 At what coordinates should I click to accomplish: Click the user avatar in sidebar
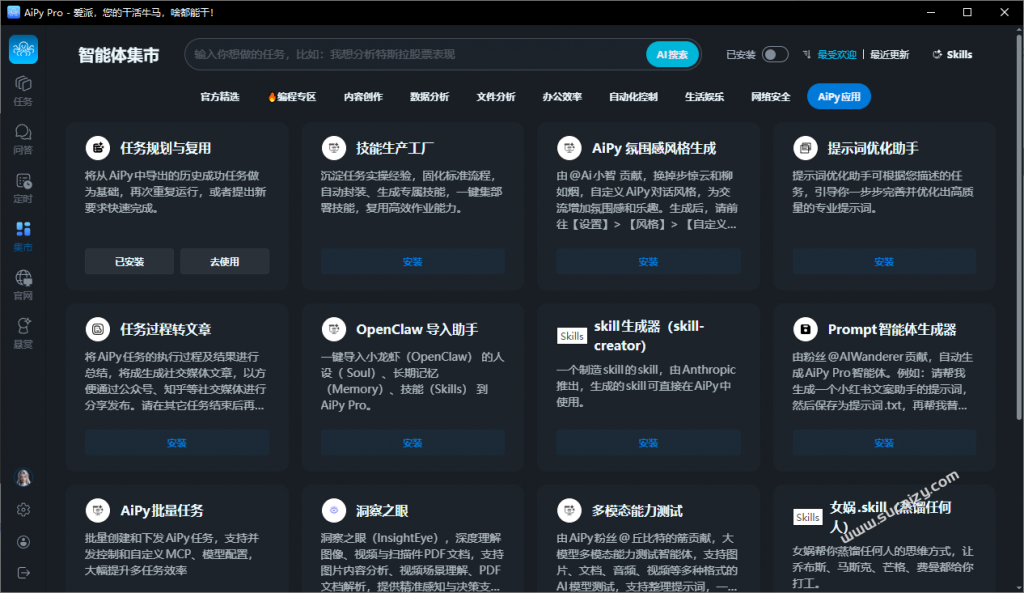(x=24, y=477)
